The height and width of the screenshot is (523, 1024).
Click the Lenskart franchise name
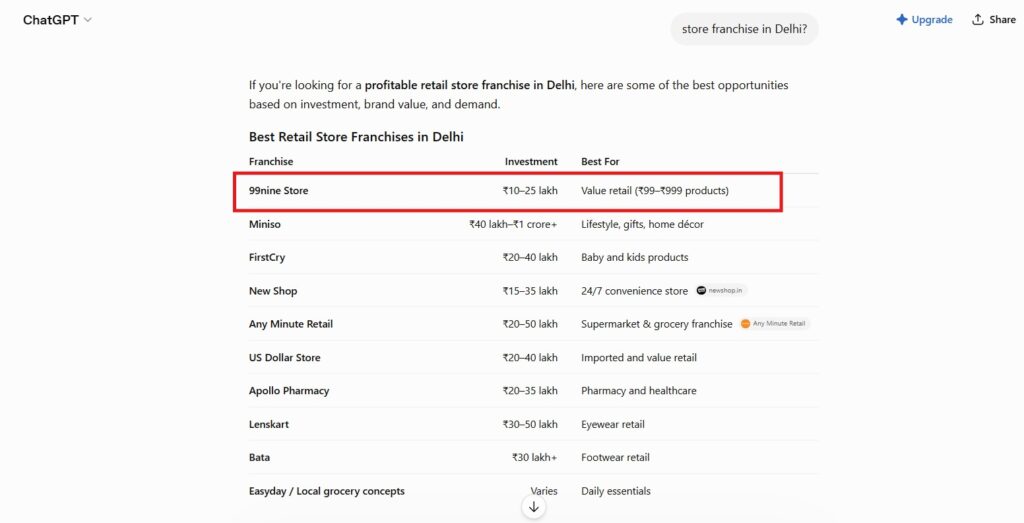(x=268, y=424)
